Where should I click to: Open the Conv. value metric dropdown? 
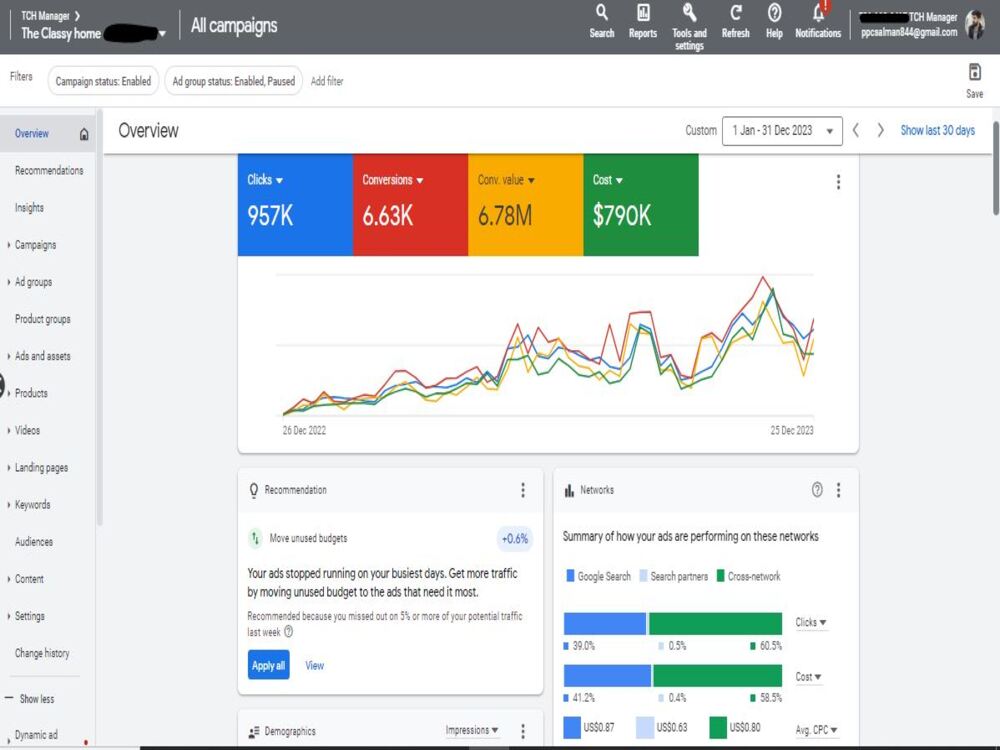(506, 180)
